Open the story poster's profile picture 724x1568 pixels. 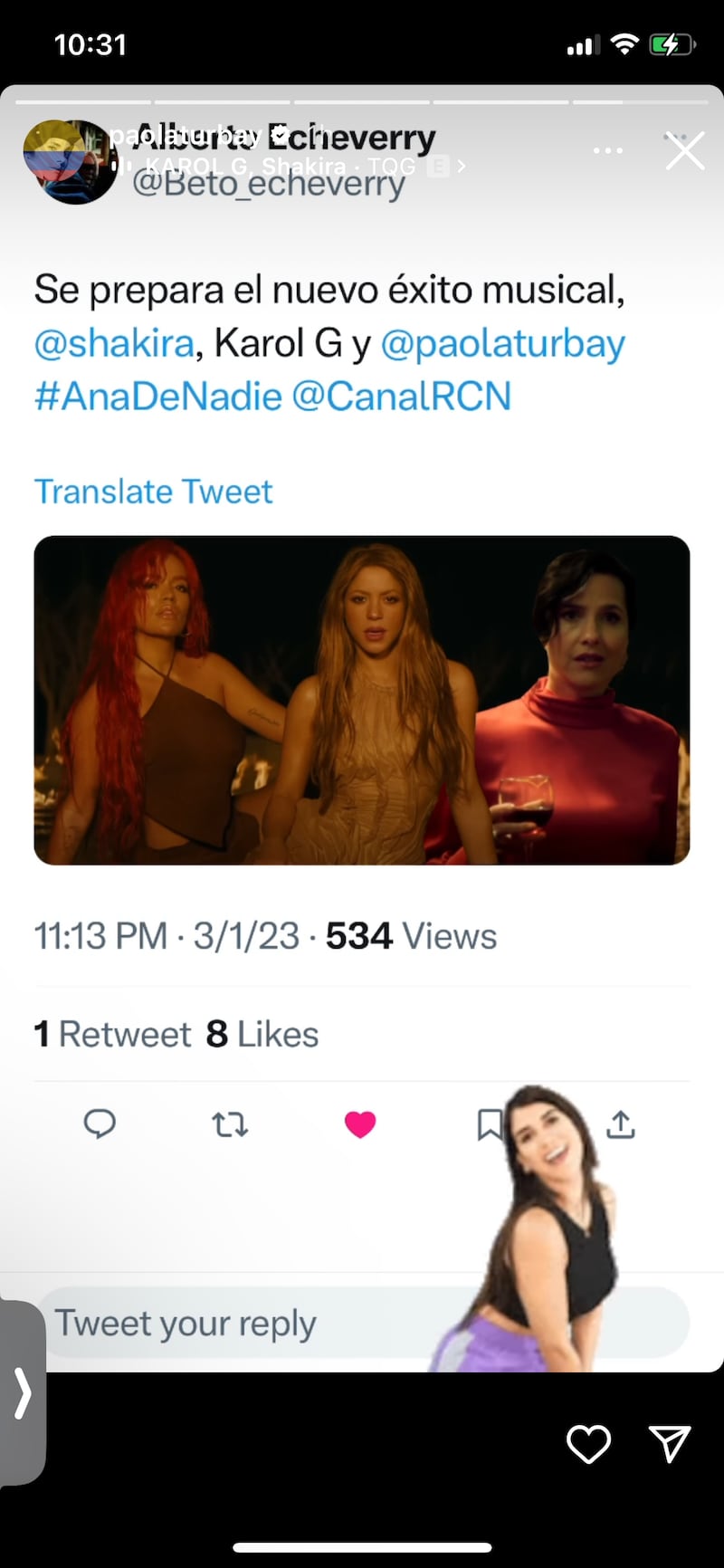coord(69,162)
